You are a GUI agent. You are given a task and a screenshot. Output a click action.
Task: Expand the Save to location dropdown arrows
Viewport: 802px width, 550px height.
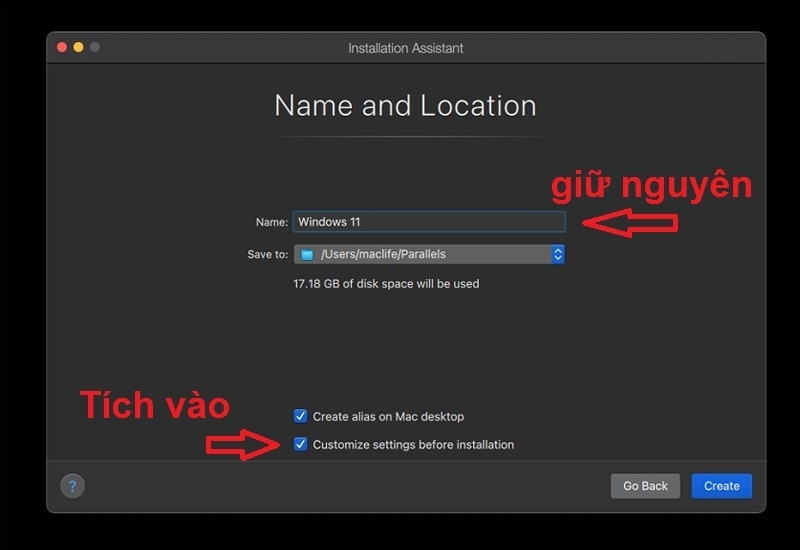pos(558,254)
